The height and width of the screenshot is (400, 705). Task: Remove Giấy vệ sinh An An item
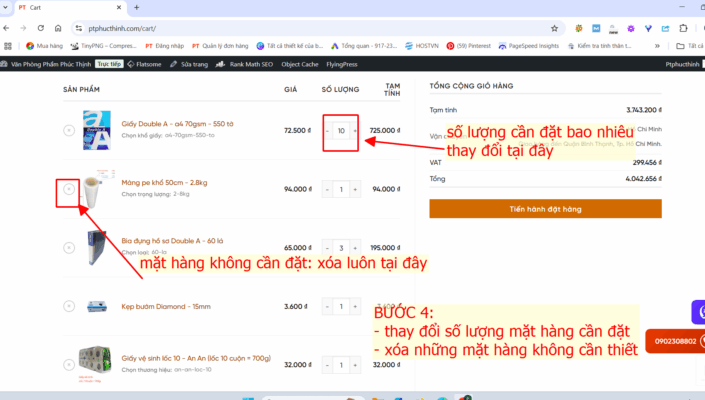coord(68,365)
